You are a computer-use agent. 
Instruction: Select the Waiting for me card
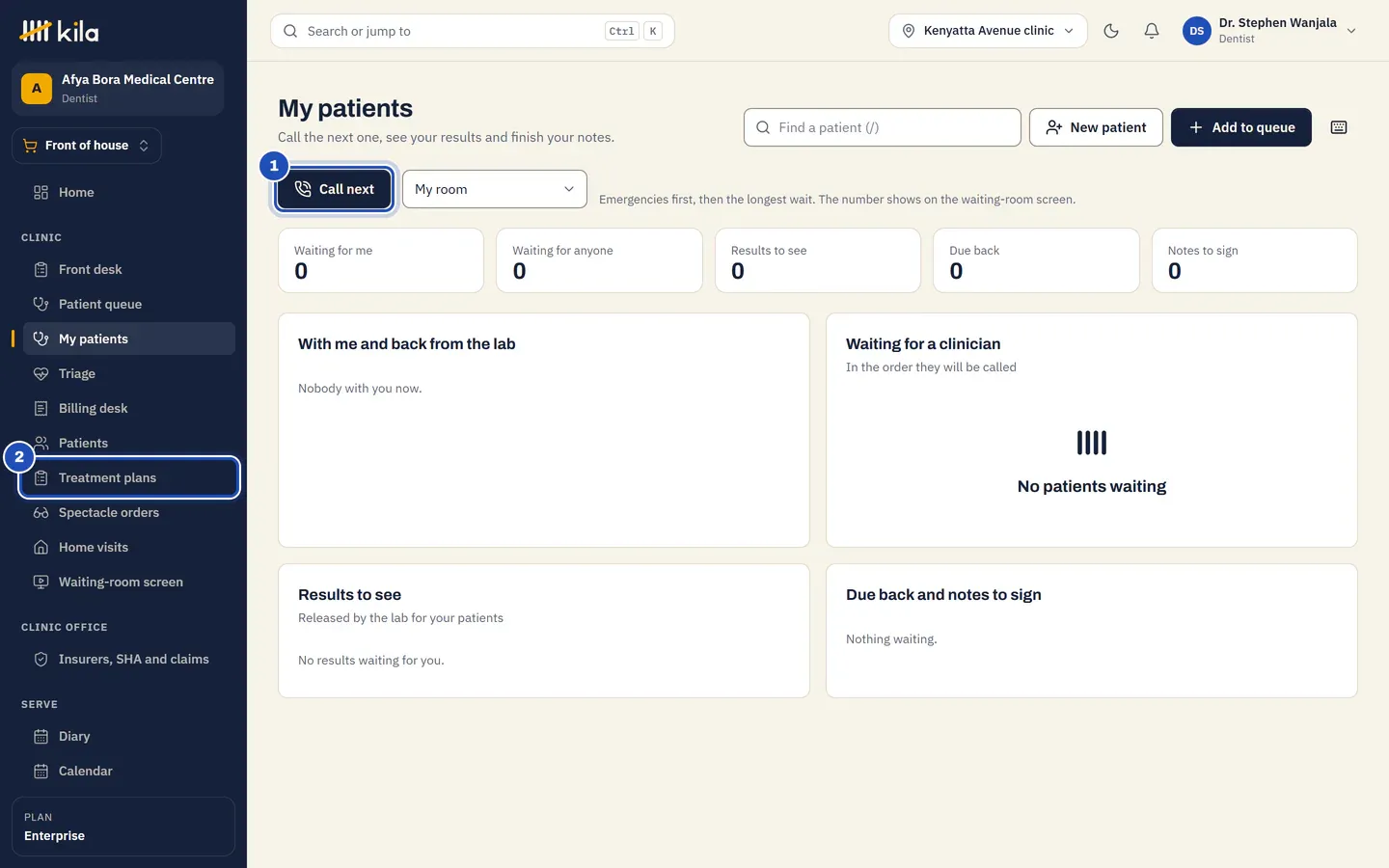tap(381, 260)
